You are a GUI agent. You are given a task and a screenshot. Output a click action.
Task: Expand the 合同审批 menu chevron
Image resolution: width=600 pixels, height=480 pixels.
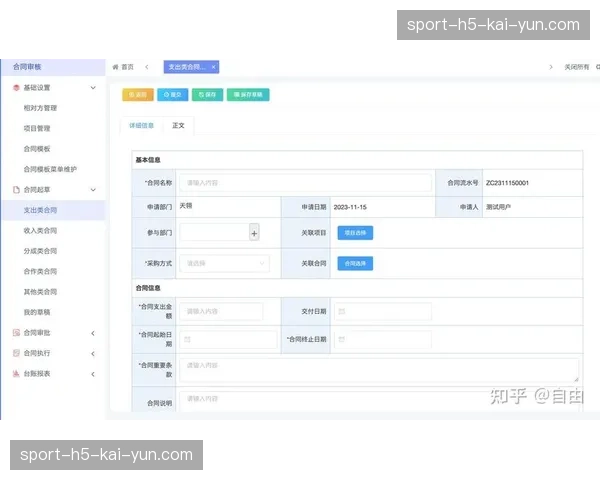[93, 333]
